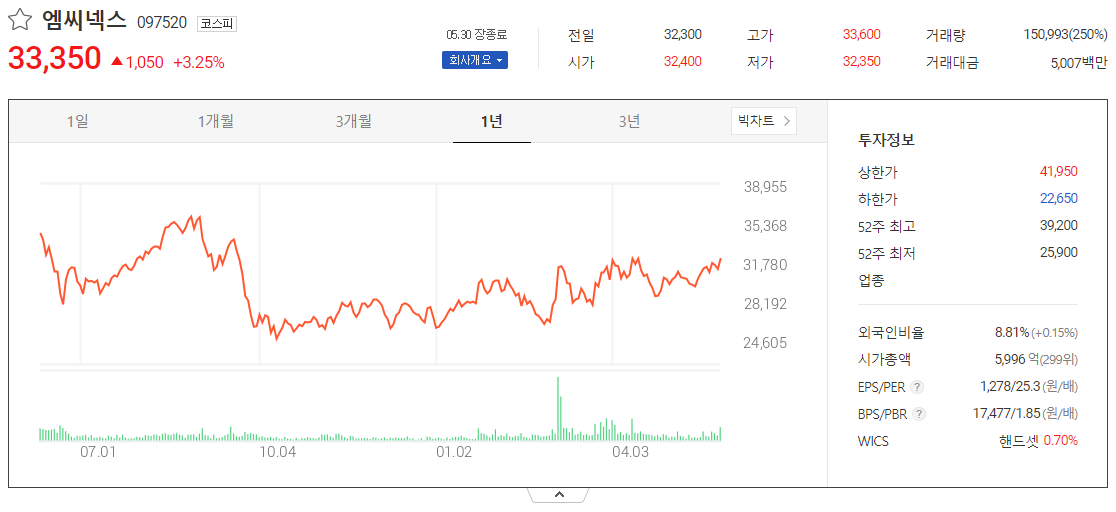Click the 24,605 price axis label
1116x512 pixels.
766,343
